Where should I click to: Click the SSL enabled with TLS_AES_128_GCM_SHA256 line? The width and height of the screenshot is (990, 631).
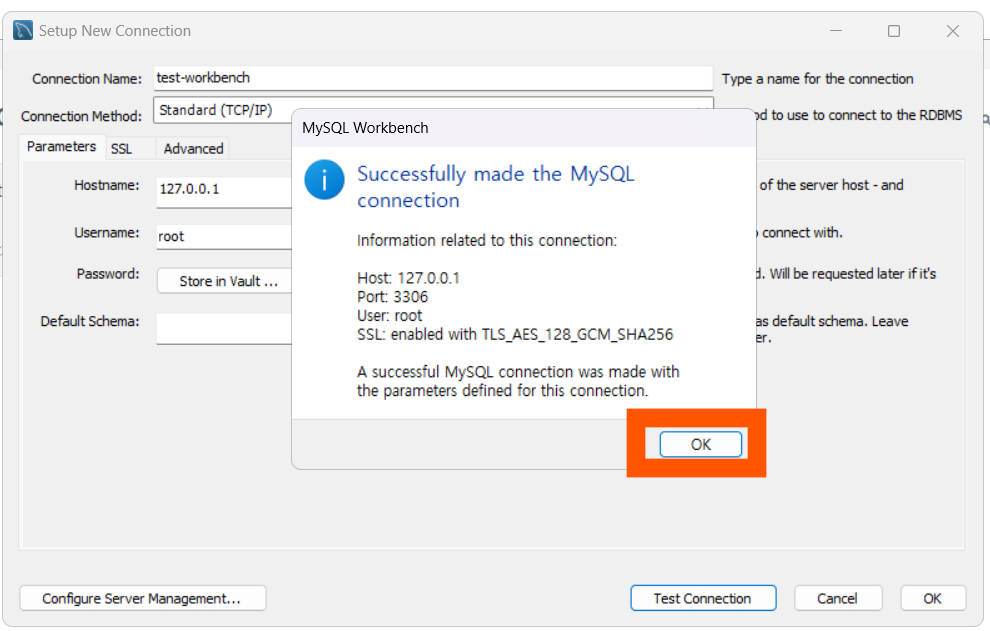click(x=515, y=334)
